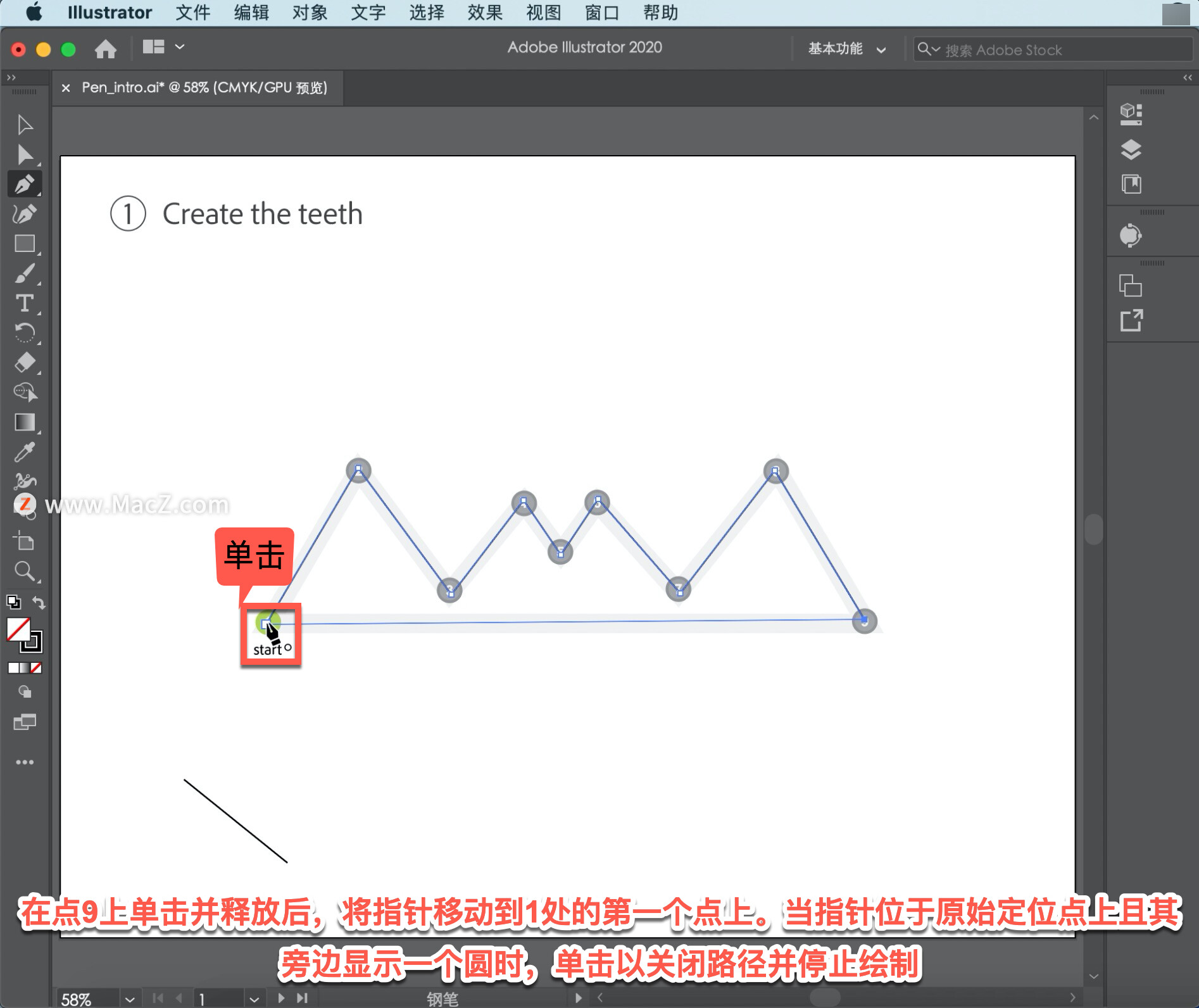Select the Direct Selection tool

tap(25, 154)
